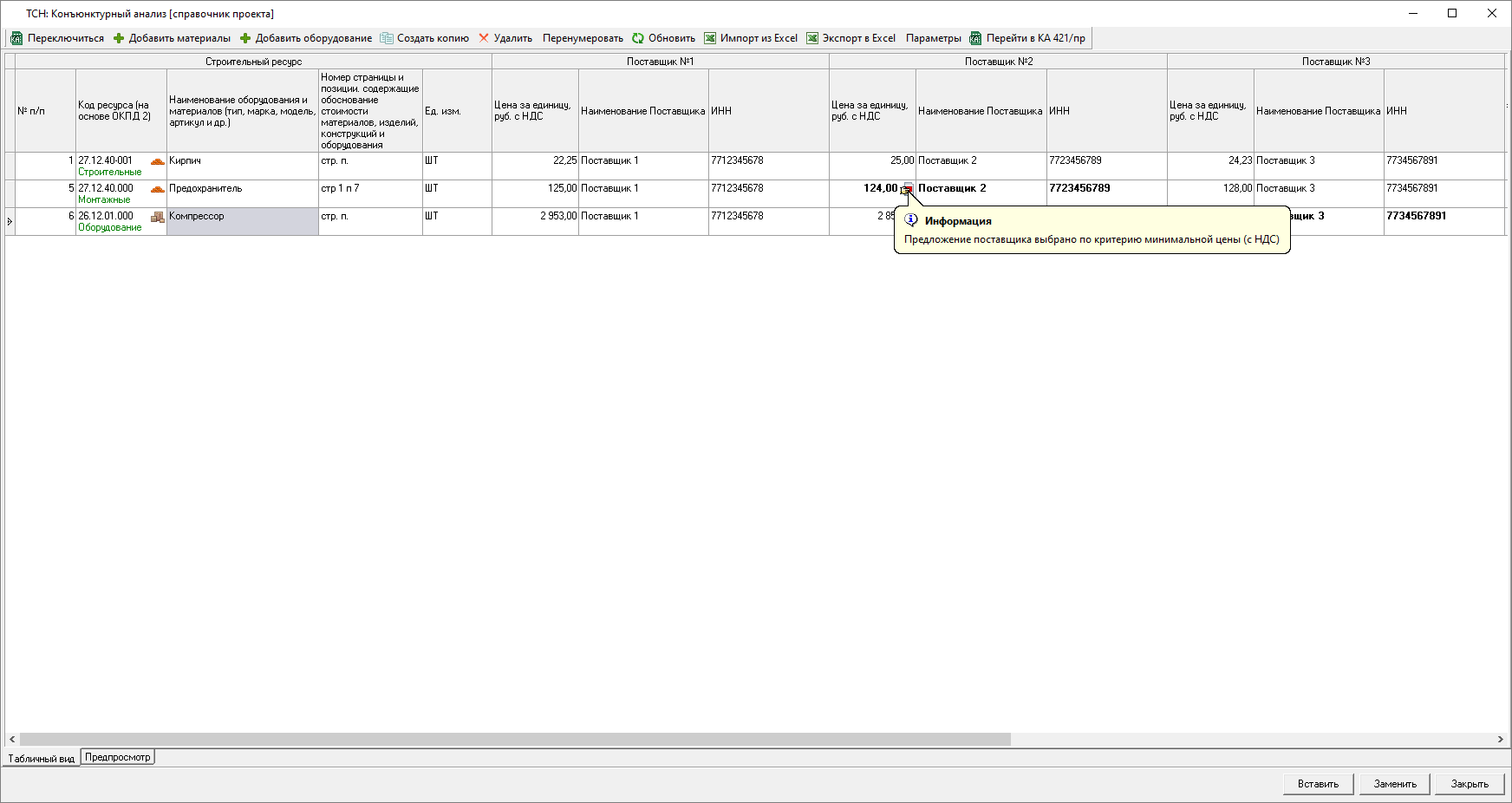Renumber rows with Перенумеровать
The width and height of the screenshot is (1512, 803).
coord(583,38)
